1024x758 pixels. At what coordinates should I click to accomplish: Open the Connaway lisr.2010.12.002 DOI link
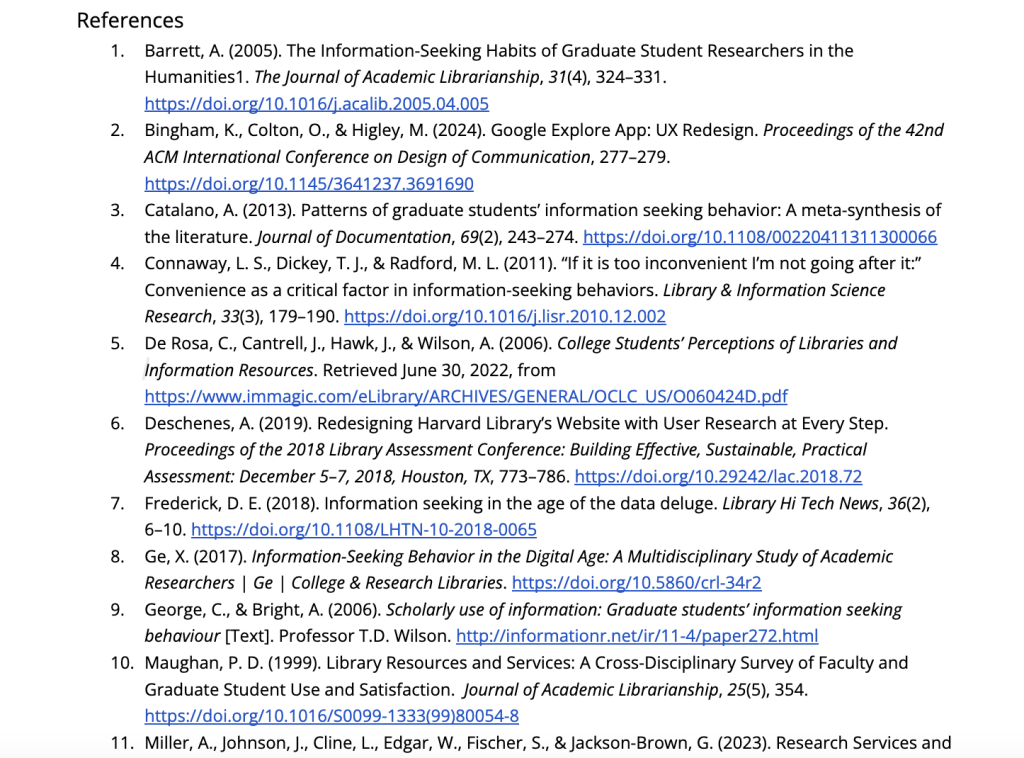pos(505,317)
